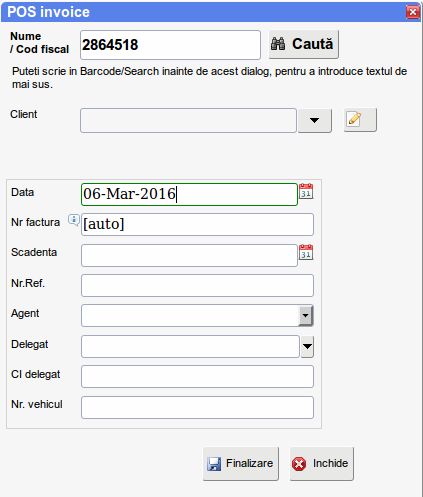Click info bubble icon beside Nr factura
The image size is (423, 497).
(x=74, y=220)
